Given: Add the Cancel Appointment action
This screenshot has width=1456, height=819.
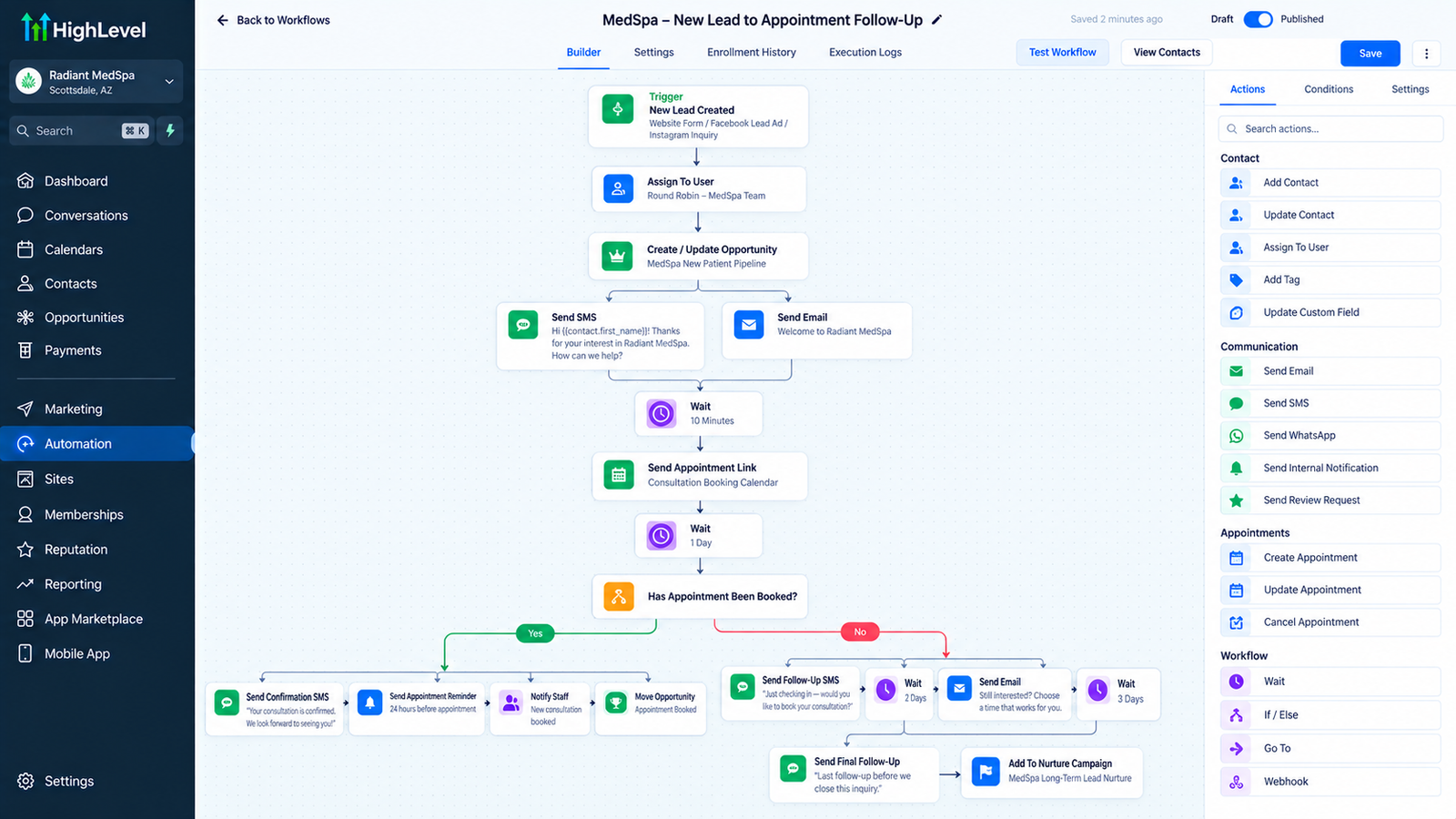Looking at the screenshot, I should [x=1330, y=622].
